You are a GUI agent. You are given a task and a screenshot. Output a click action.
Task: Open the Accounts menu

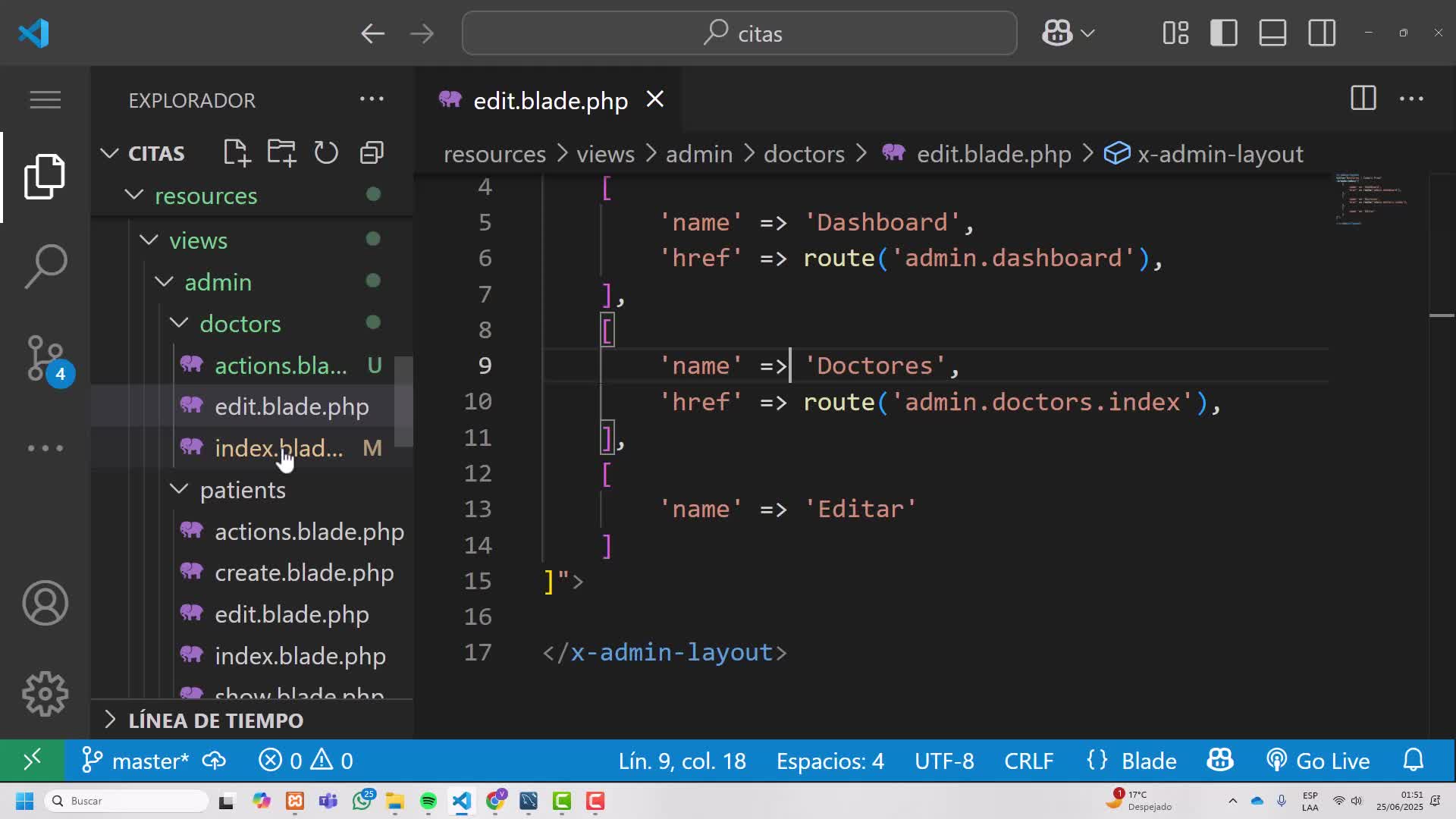point(45,604)
